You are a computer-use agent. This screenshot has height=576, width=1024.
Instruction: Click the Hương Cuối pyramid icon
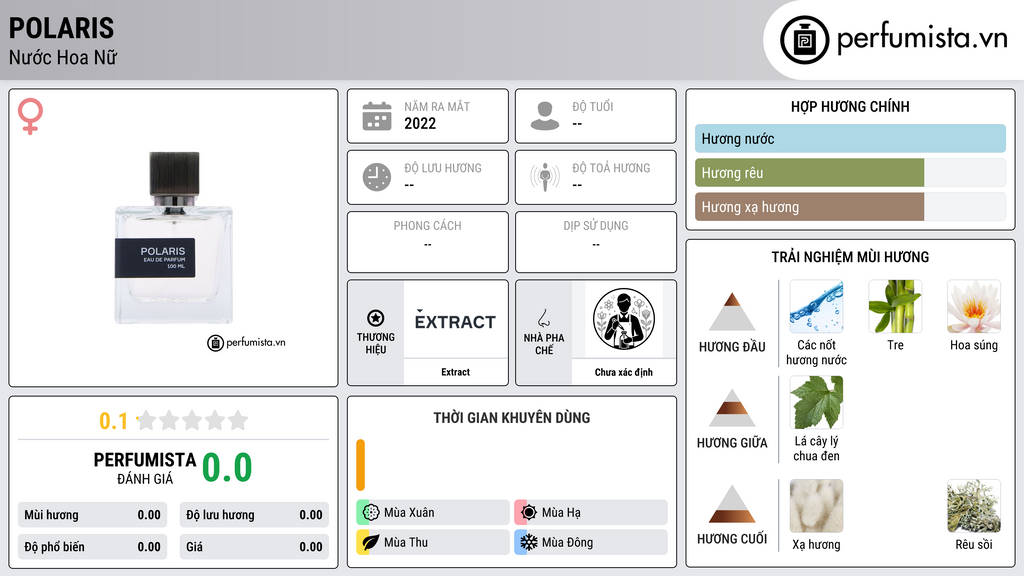732,504
